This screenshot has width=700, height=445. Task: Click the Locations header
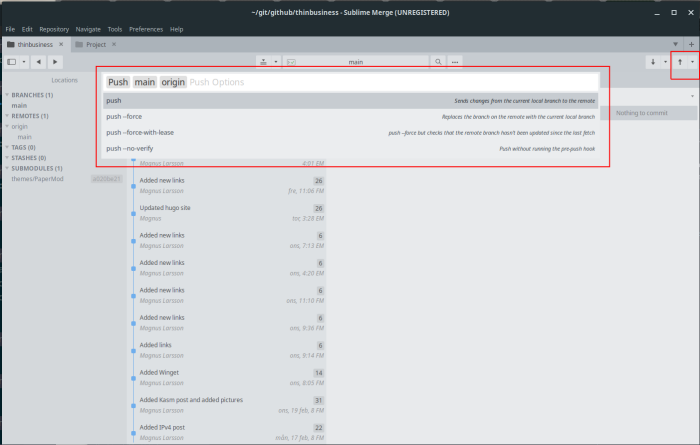64,80
